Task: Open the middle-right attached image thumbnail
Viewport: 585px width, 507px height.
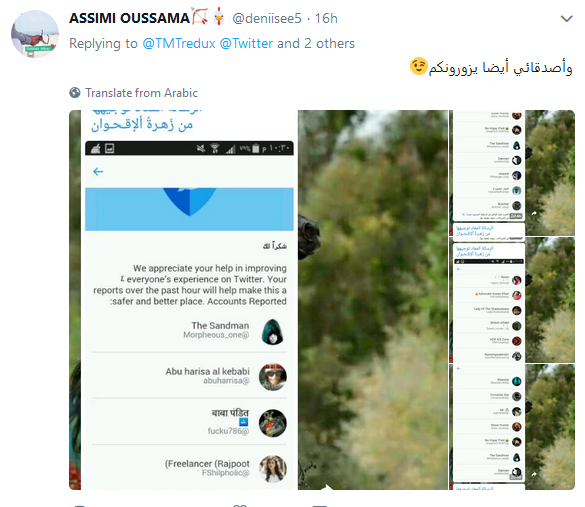Action: pyautogui.click(x=512, y=300)
